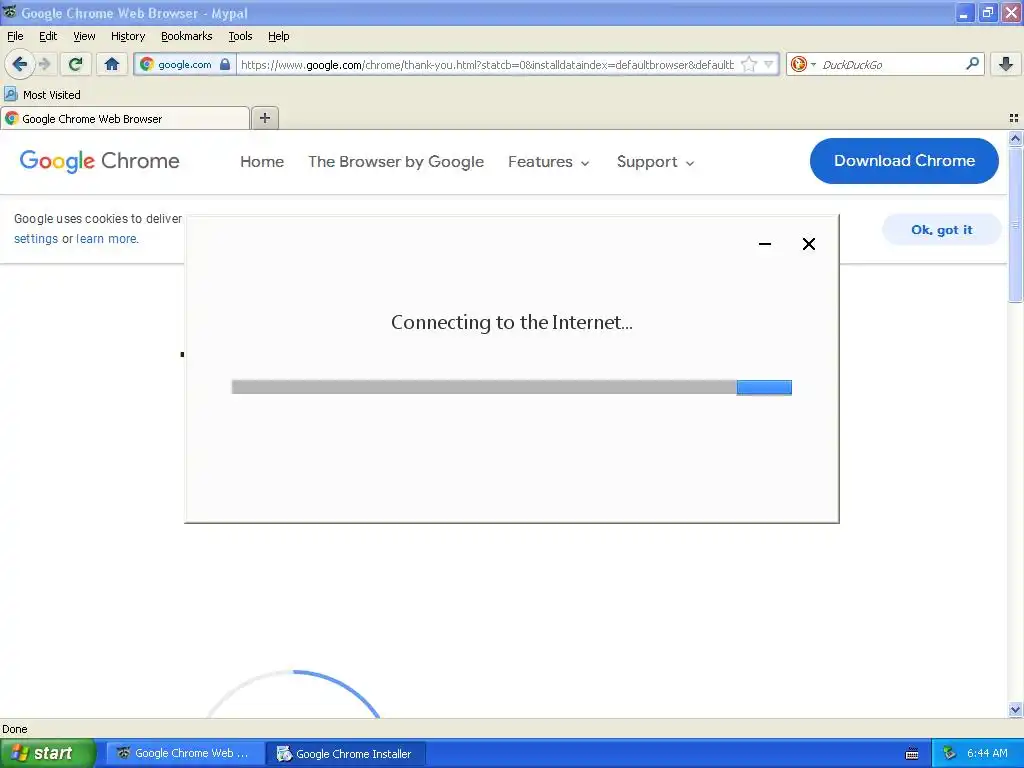Open the cookie settings link
The image size is (1024, 768).
click(36, 238)
